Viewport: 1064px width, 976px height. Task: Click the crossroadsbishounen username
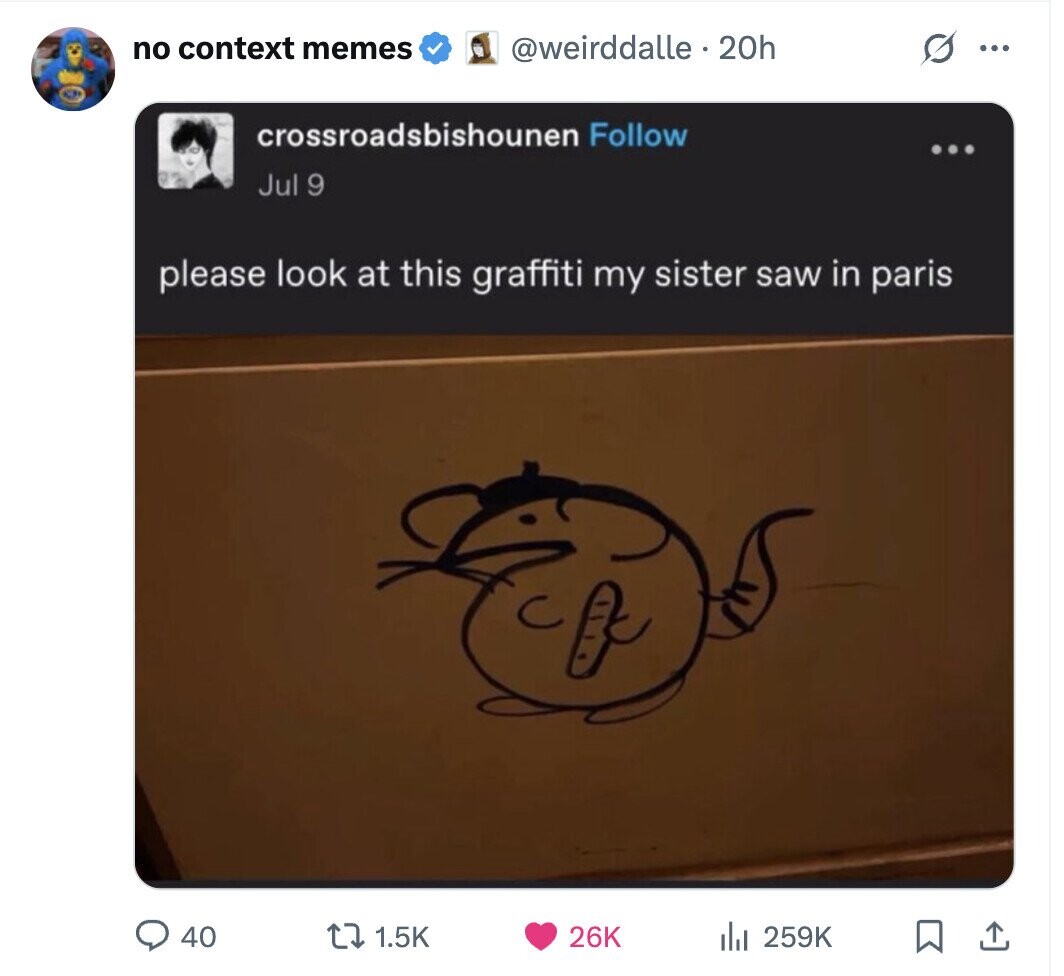418,136
